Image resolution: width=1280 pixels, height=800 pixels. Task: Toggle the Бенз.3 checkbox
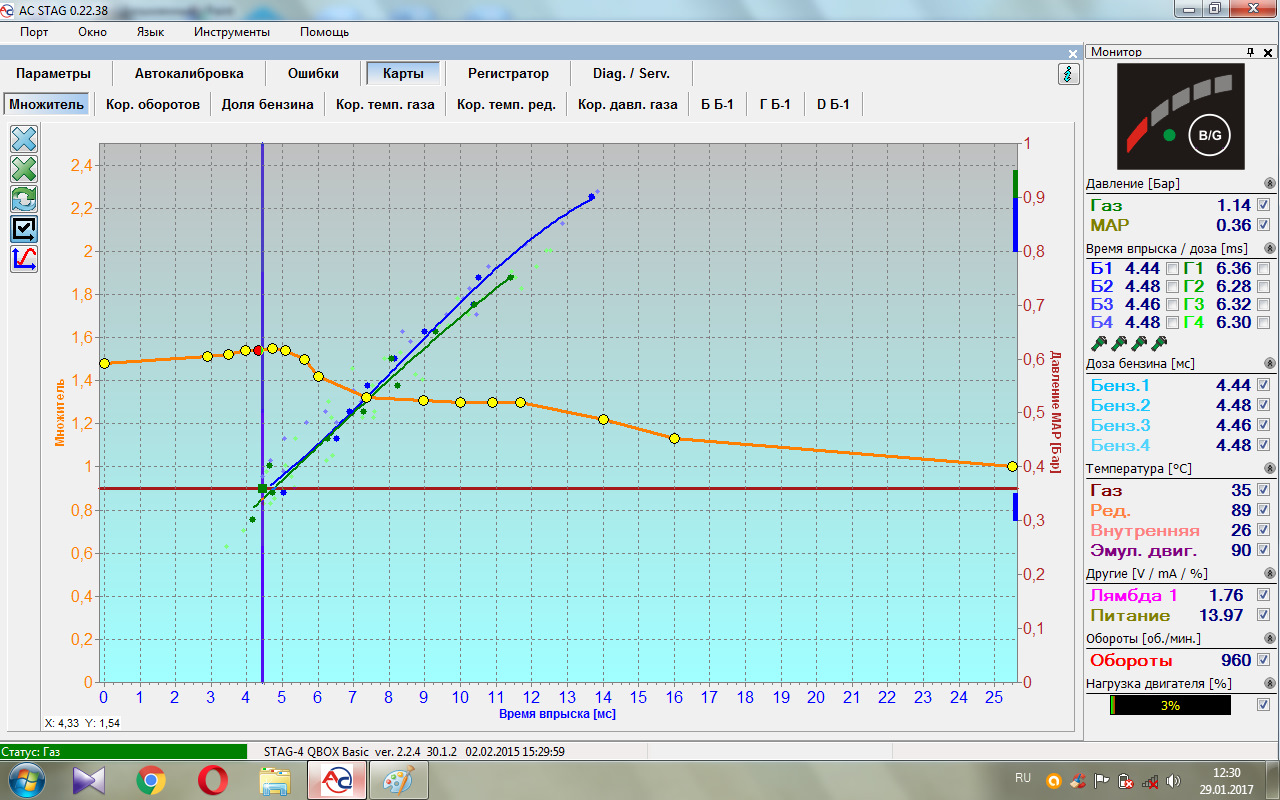coord(1263,425)
